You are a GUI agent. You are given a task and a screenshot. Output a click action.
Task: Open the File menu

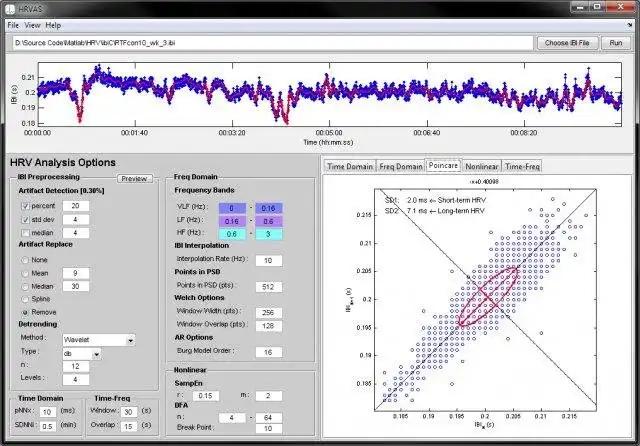[13, 25]
